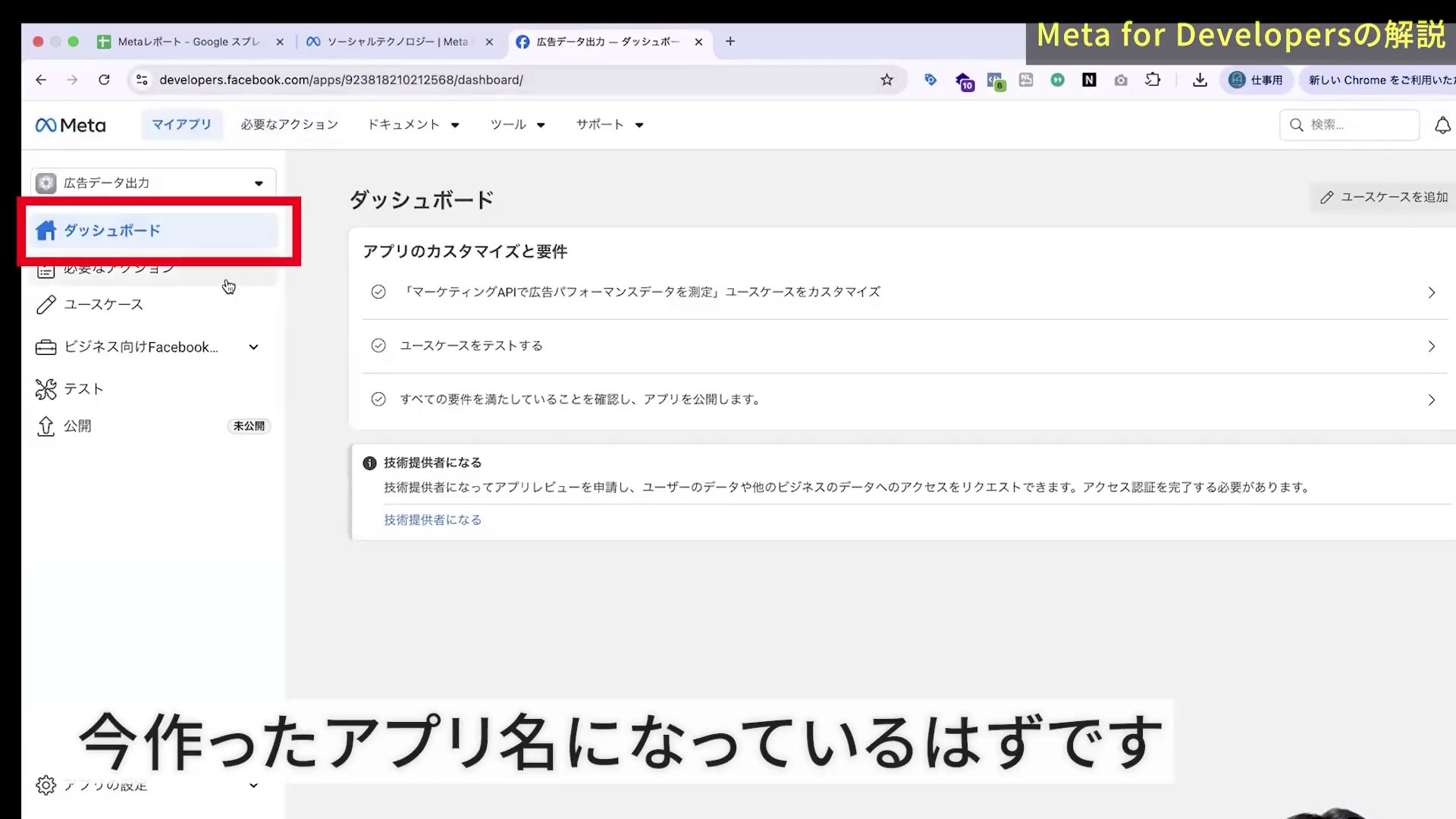This screenshot has height=819, width=1456.
Task: Open Chrome extensions puzzle icon
Action: coord(1153,80)
